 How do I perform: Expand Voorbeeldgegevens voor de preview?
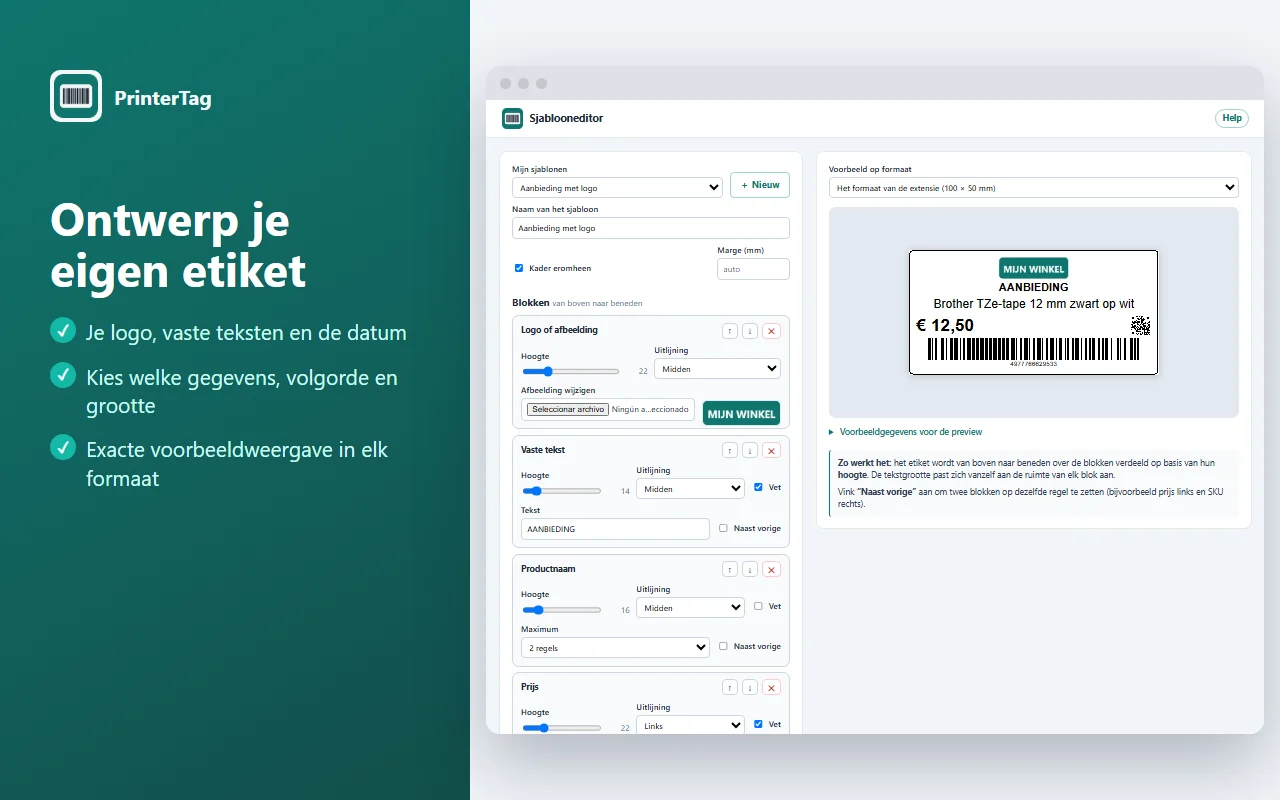[x=906, y=432]
